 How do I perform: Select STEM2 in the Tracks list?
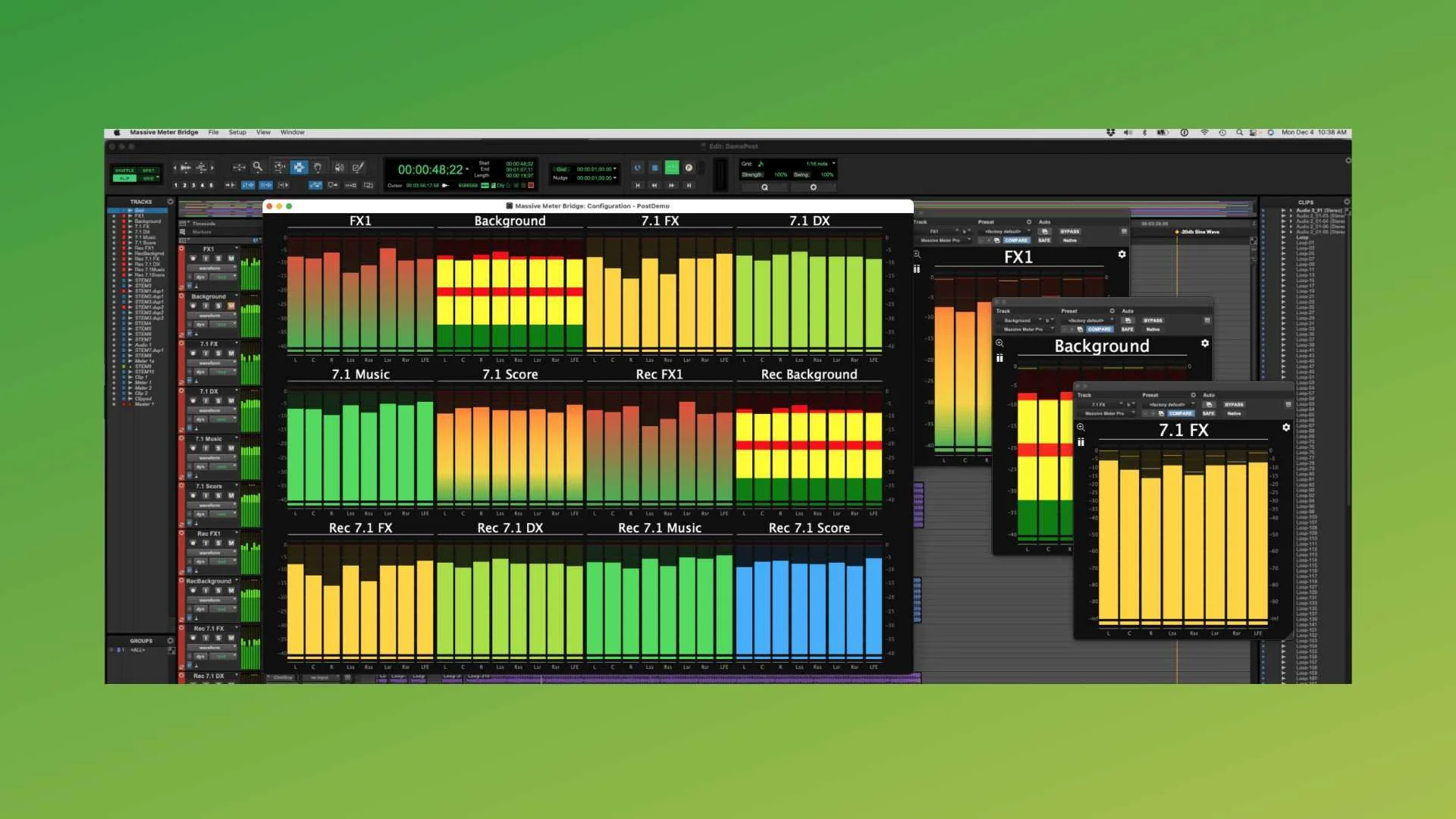(x=143, y=281)
